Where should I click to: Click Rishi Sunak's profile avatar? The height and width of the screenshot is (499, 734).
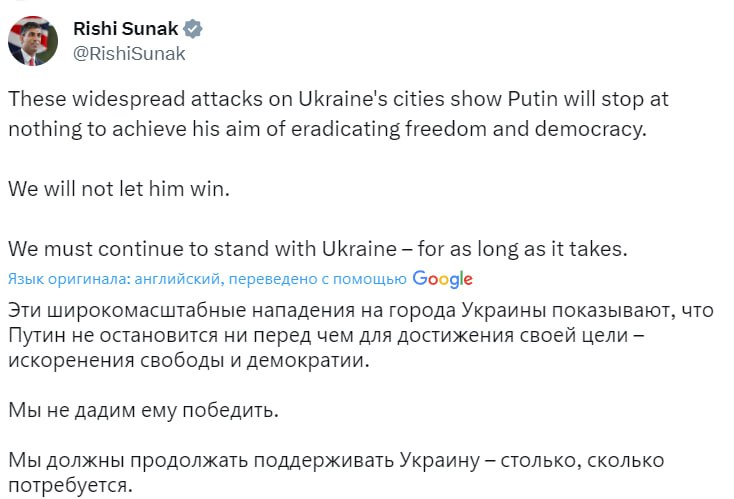(x=34, y=41)
